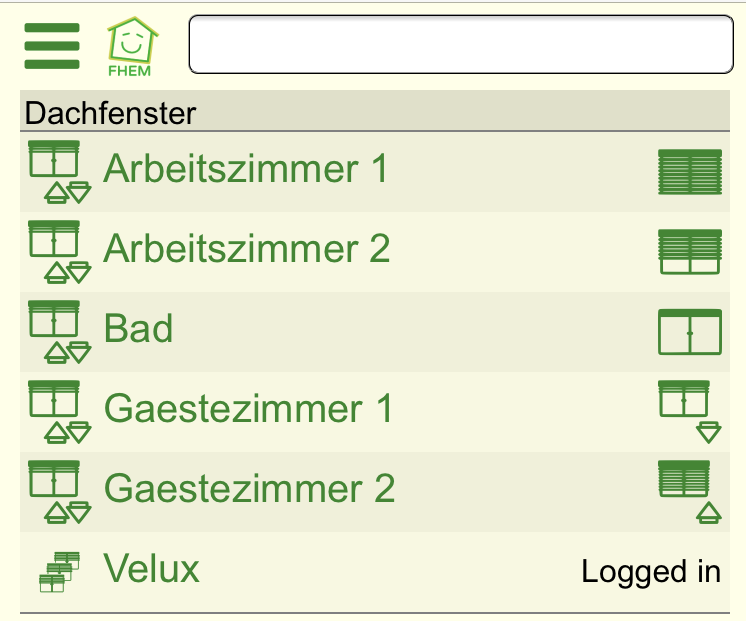Click the Velux stacked windows icon
This screenshot has height=621, width=746.
59,572
